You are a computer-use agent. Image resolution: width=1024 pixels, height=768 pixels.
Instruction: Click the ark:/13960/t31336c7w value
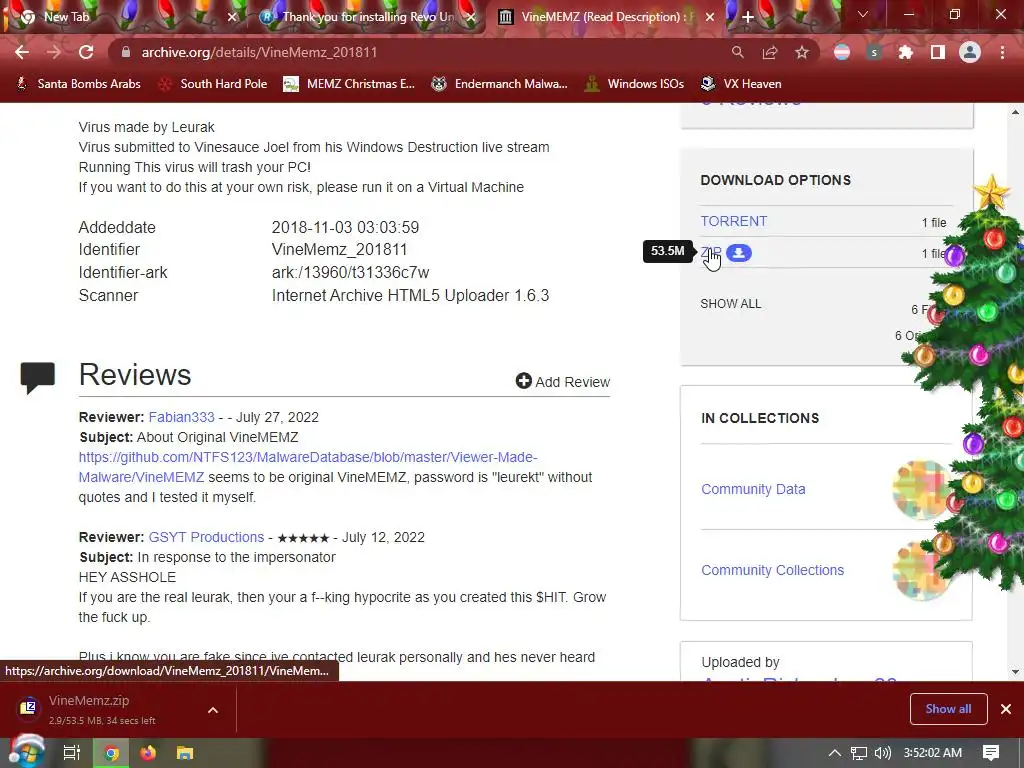pyautogui.click(x=350, y=272)
